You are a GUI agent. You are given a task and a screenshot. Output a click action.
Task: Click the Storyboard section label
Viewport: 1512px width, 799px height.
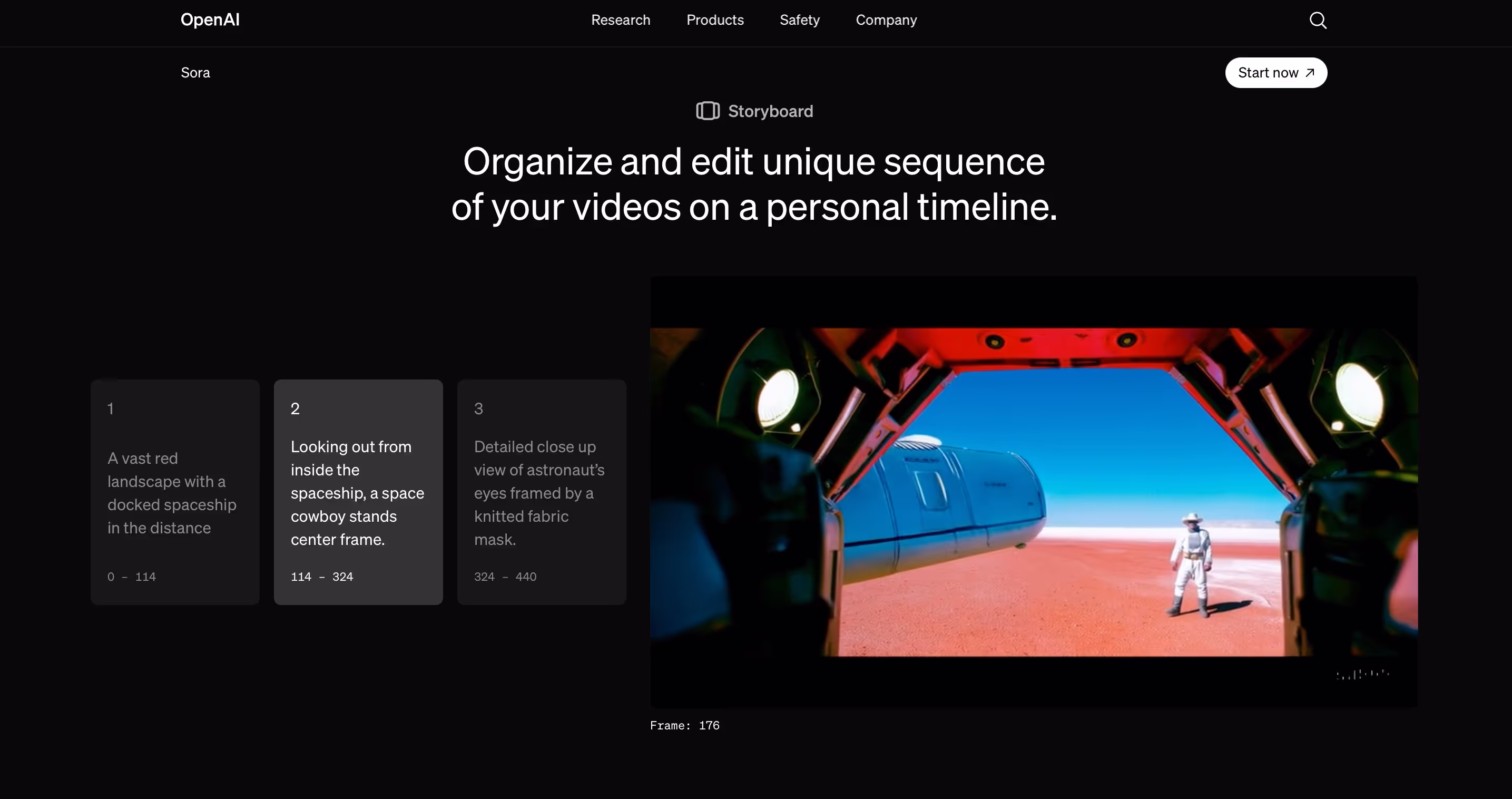(x=770, y=111)
